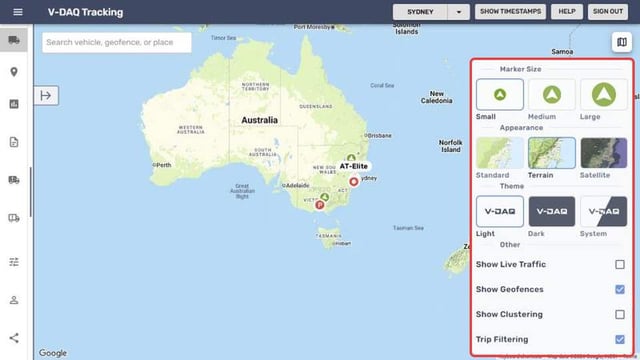Select the System theme
The height and width of the screenshot is (360, 640).
604,211
